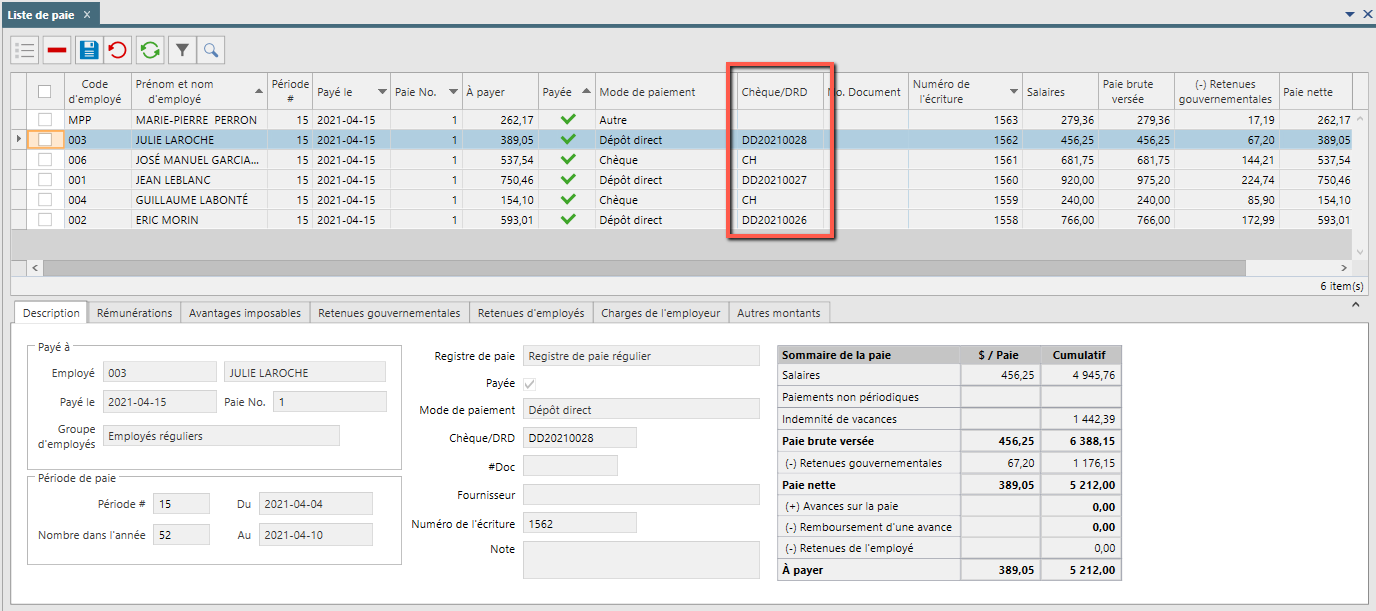Open the Payé le column dropdown arrow
Image resolution: width=1376 pixels, height=611 pixels.
coord(381,92)
